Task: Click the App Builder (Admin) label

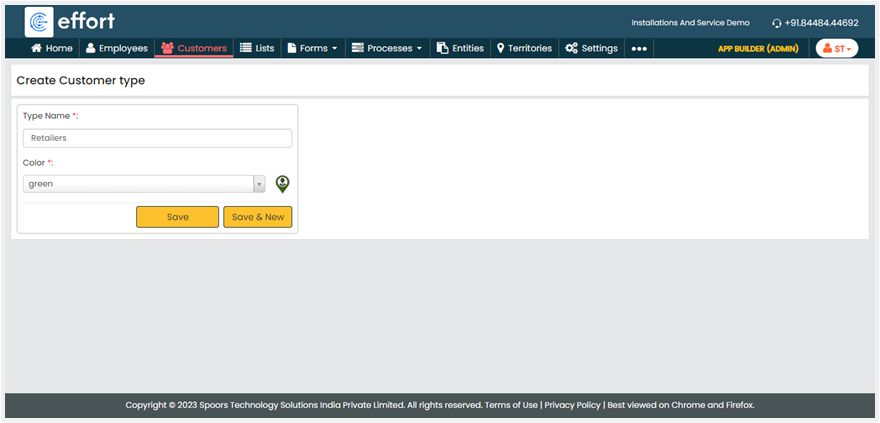Action: [x=757, y=48]
